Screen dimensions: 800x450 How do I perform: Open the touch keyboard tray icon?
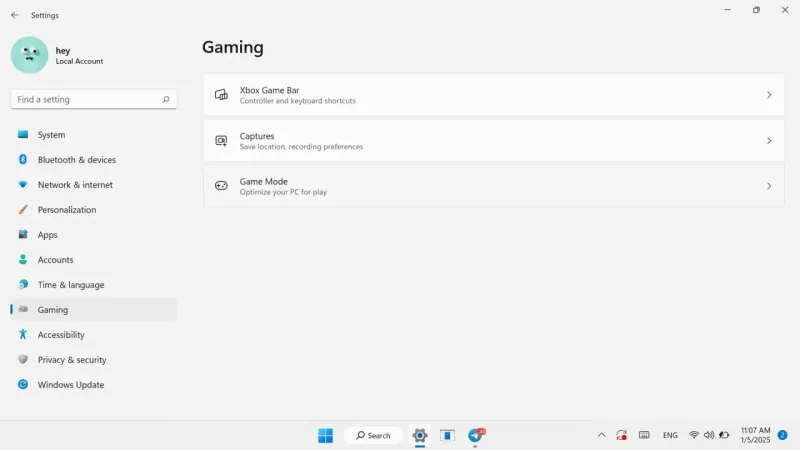click(x=644, y=435)
